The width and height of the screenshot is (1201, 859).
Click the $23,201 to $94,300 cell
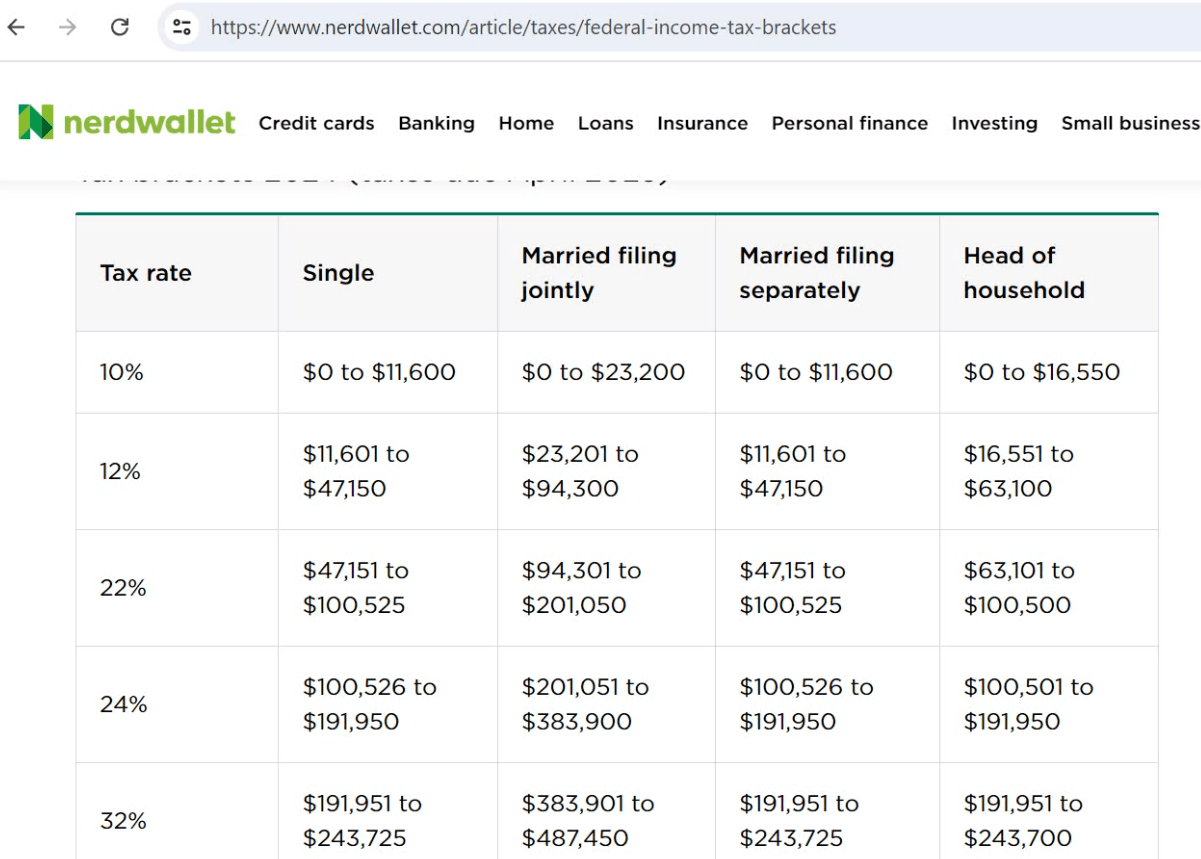pyautogui.click(x=607, y=471)
